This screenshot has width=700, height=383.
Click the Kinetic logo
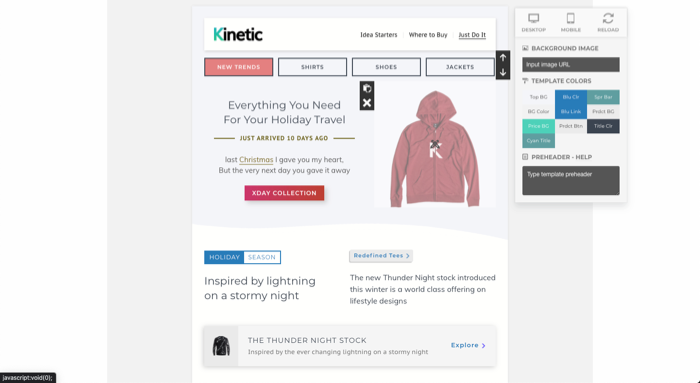coord(238,34)
